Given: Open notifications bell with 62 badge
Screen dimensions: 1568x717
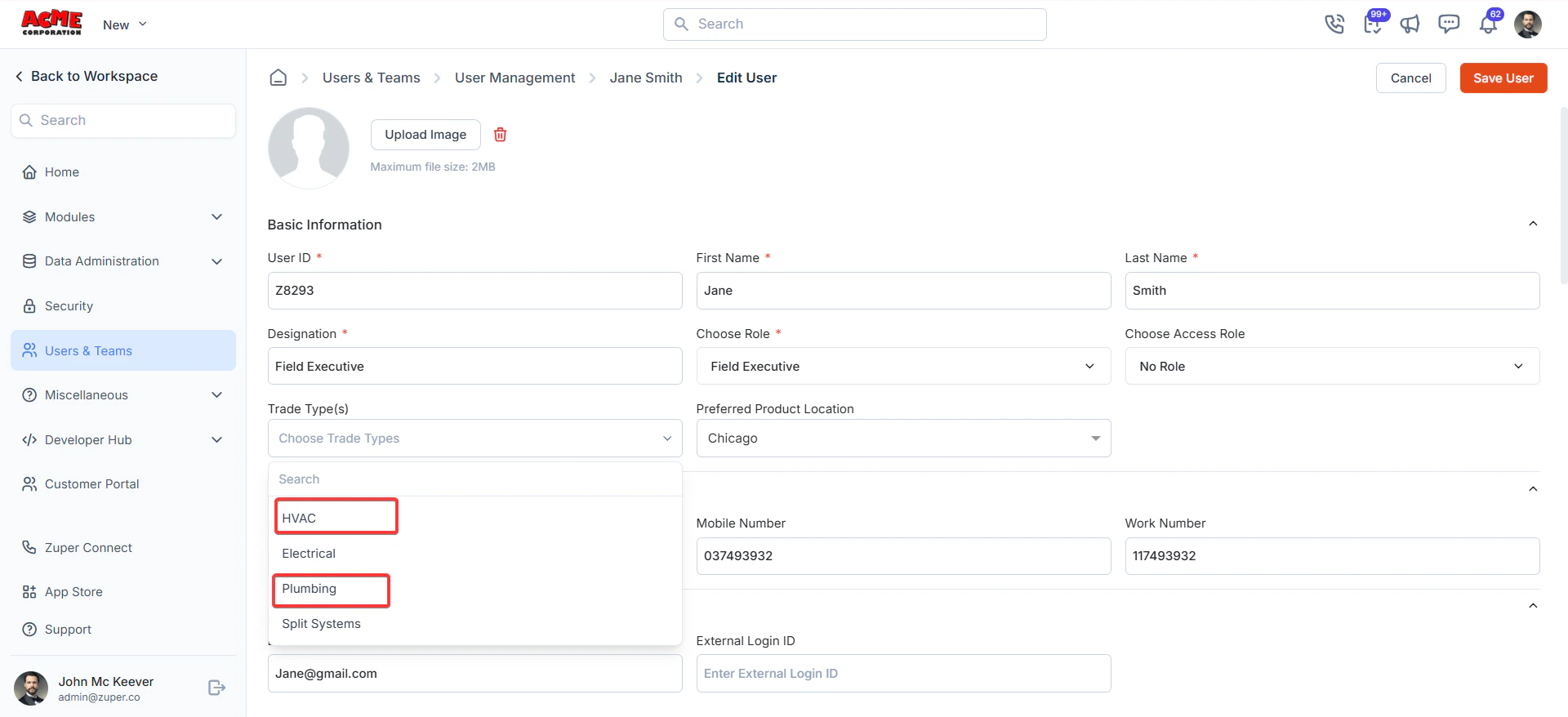Looking at the screenshot, I should 1488,24.
